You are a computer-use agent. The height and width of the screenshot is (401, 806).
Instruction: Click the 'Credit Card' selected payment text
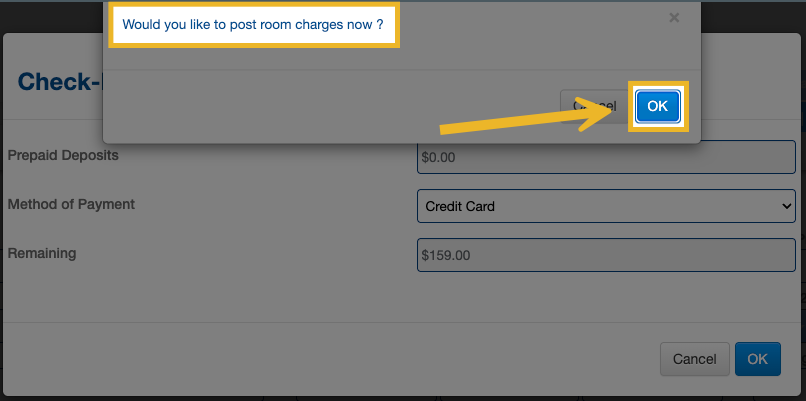coord(460,206)
